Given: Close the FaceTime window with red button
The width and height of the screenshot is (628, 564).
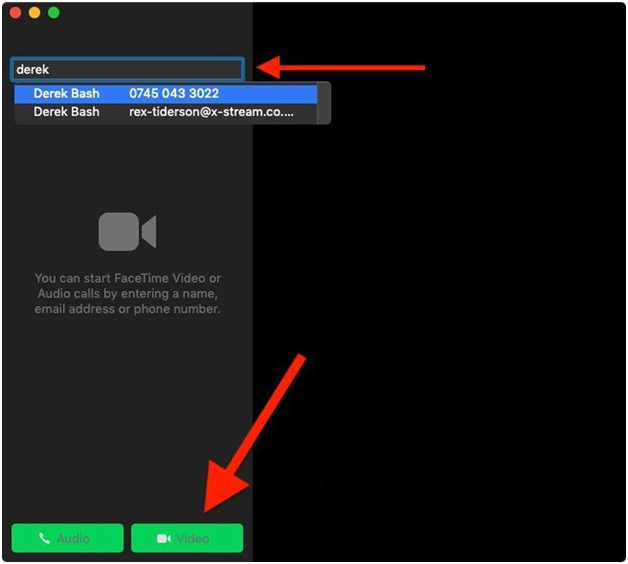Looking at the screenshot, I should coord(16,13).
